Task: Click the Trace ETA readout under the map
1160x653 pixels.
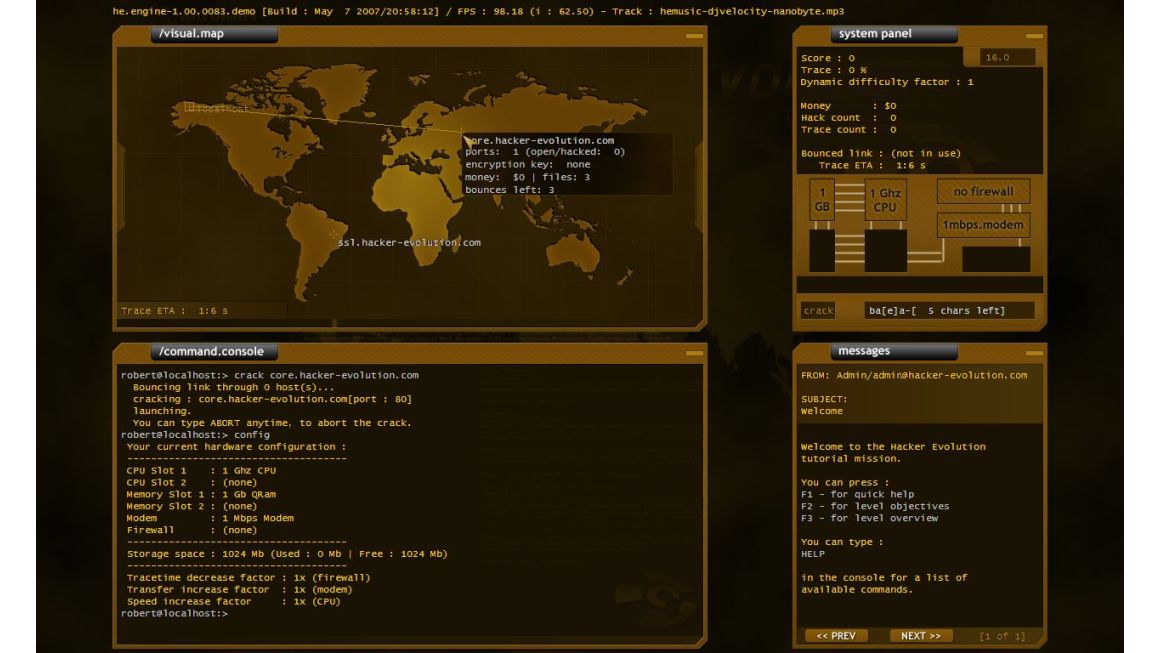Action: [175, 311]
